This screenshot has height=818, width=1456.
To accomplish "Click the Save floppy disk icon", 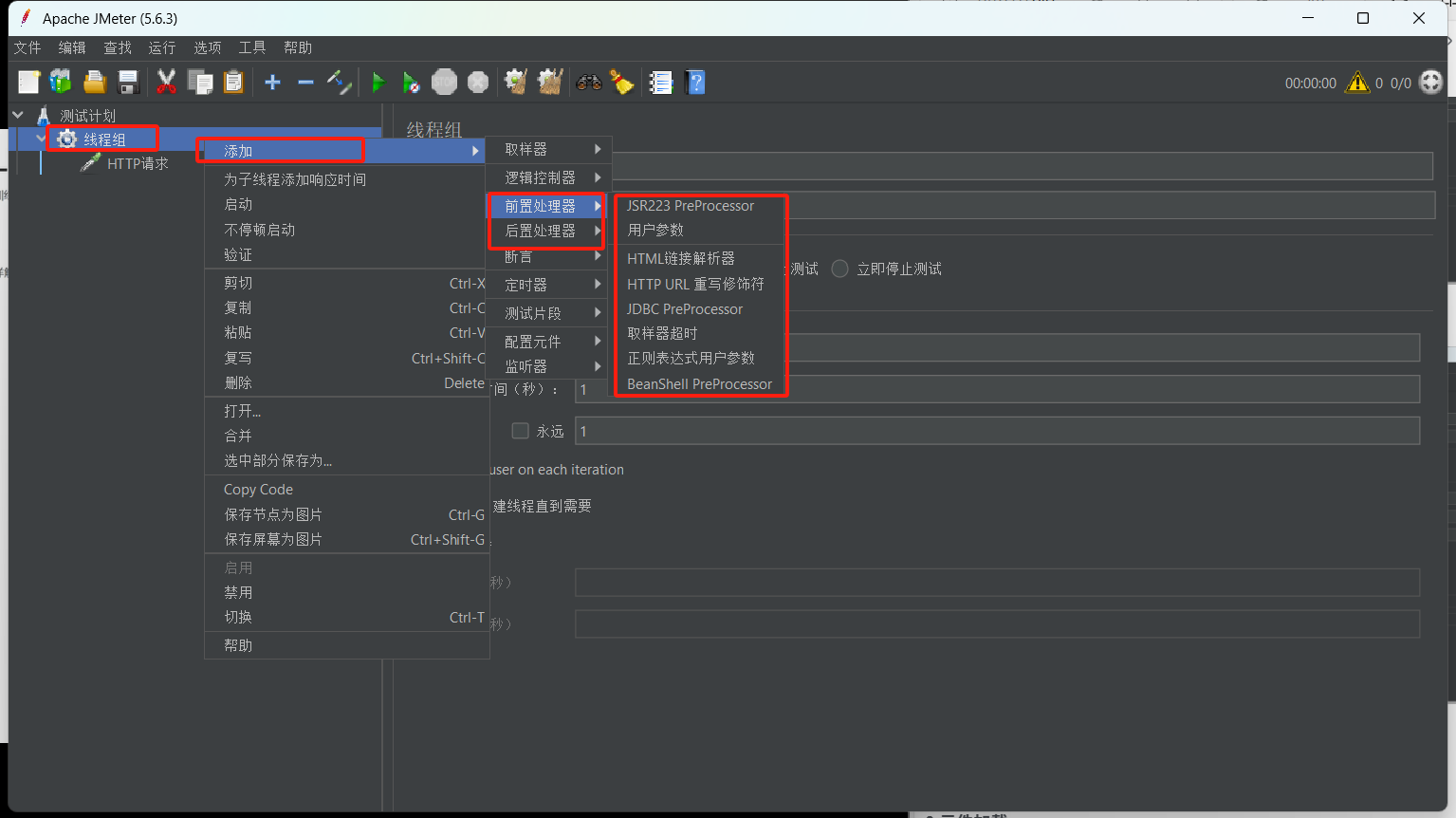I will tap(128, 83).
